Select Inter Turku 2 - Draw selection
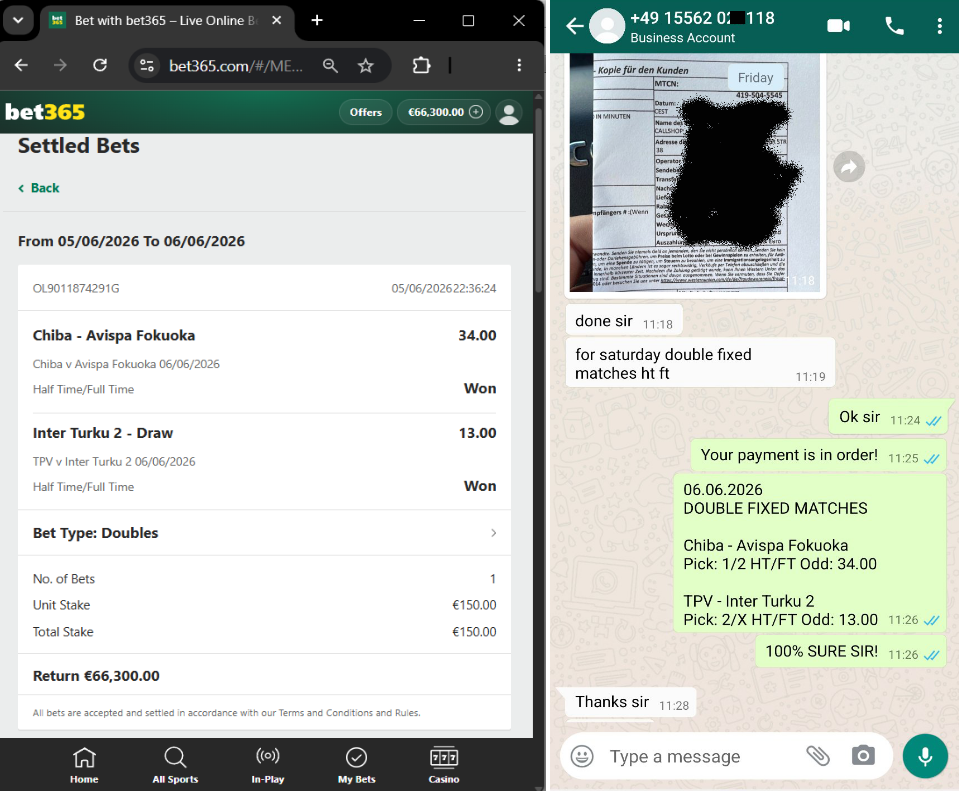959x792 pixels. pyautogui.click(x=103, y=433)
